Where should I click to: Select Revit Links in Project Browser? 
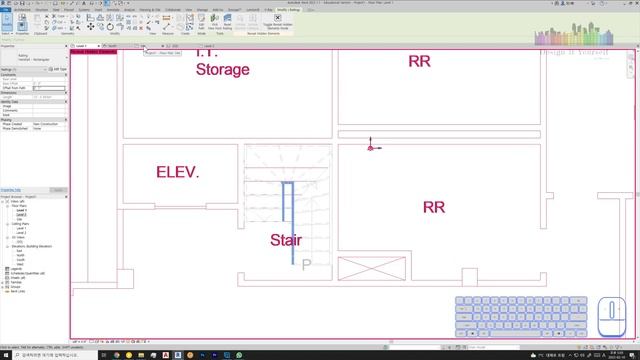pos(18,291)
